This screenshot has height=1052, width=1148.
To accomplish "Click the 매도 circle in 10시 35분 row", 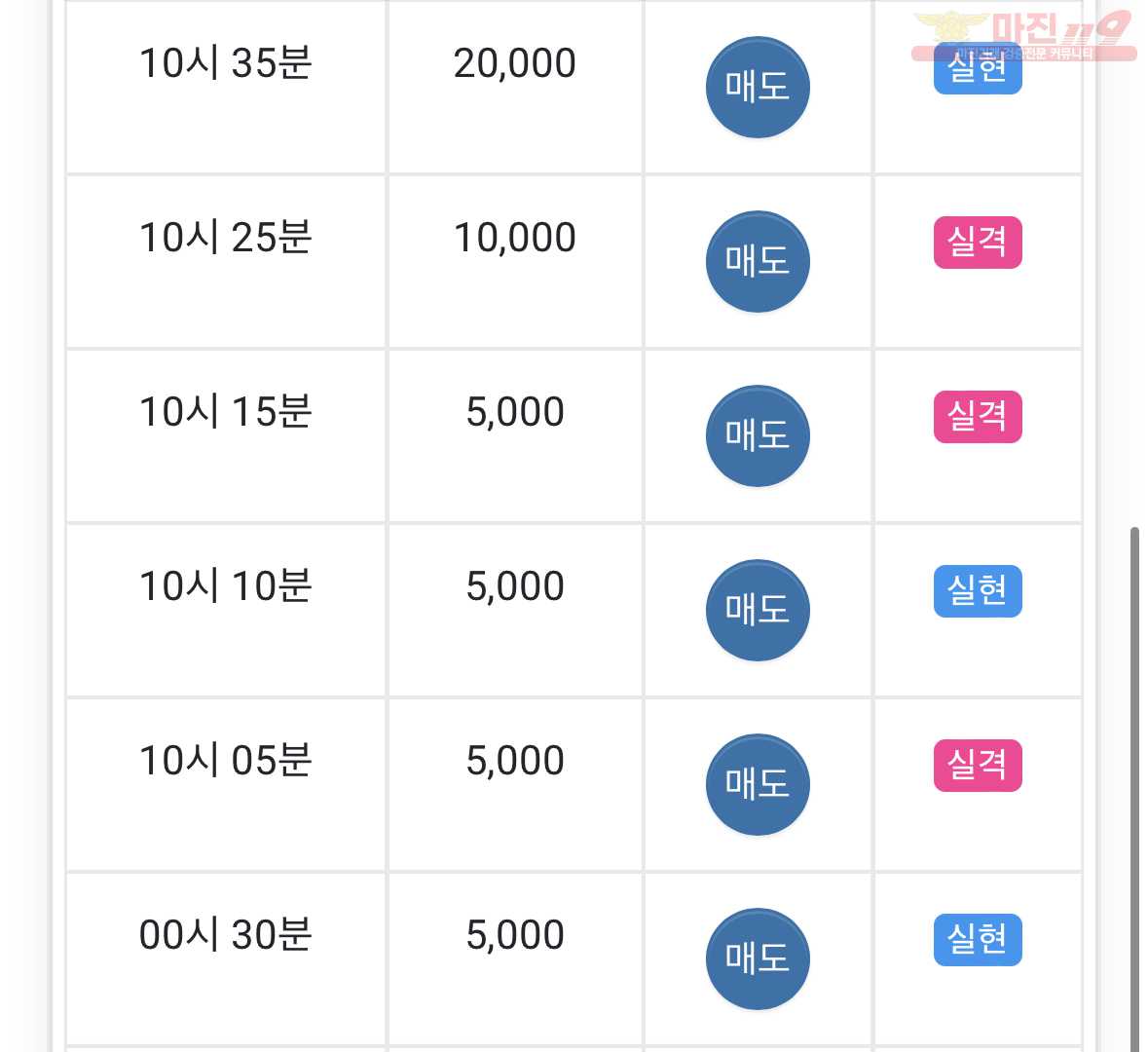I will 757,87.
